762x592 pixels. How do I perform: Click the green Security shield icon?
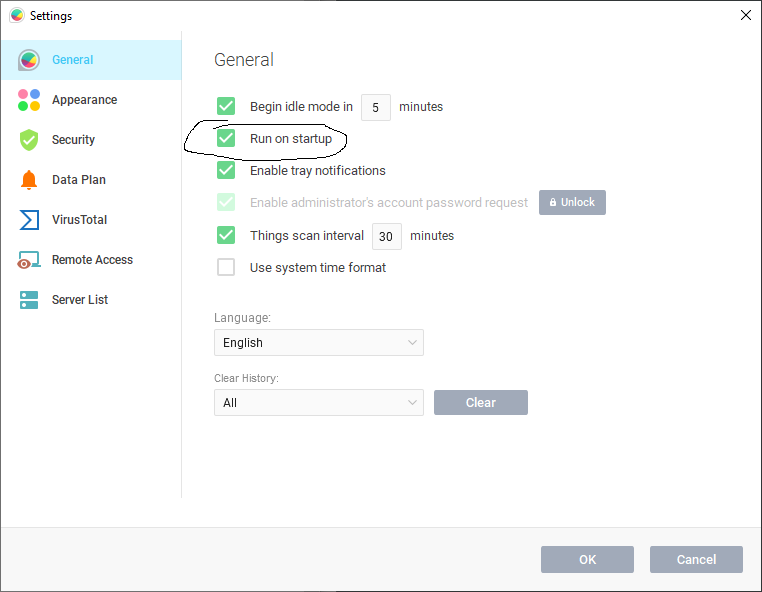tap(29, 140)
